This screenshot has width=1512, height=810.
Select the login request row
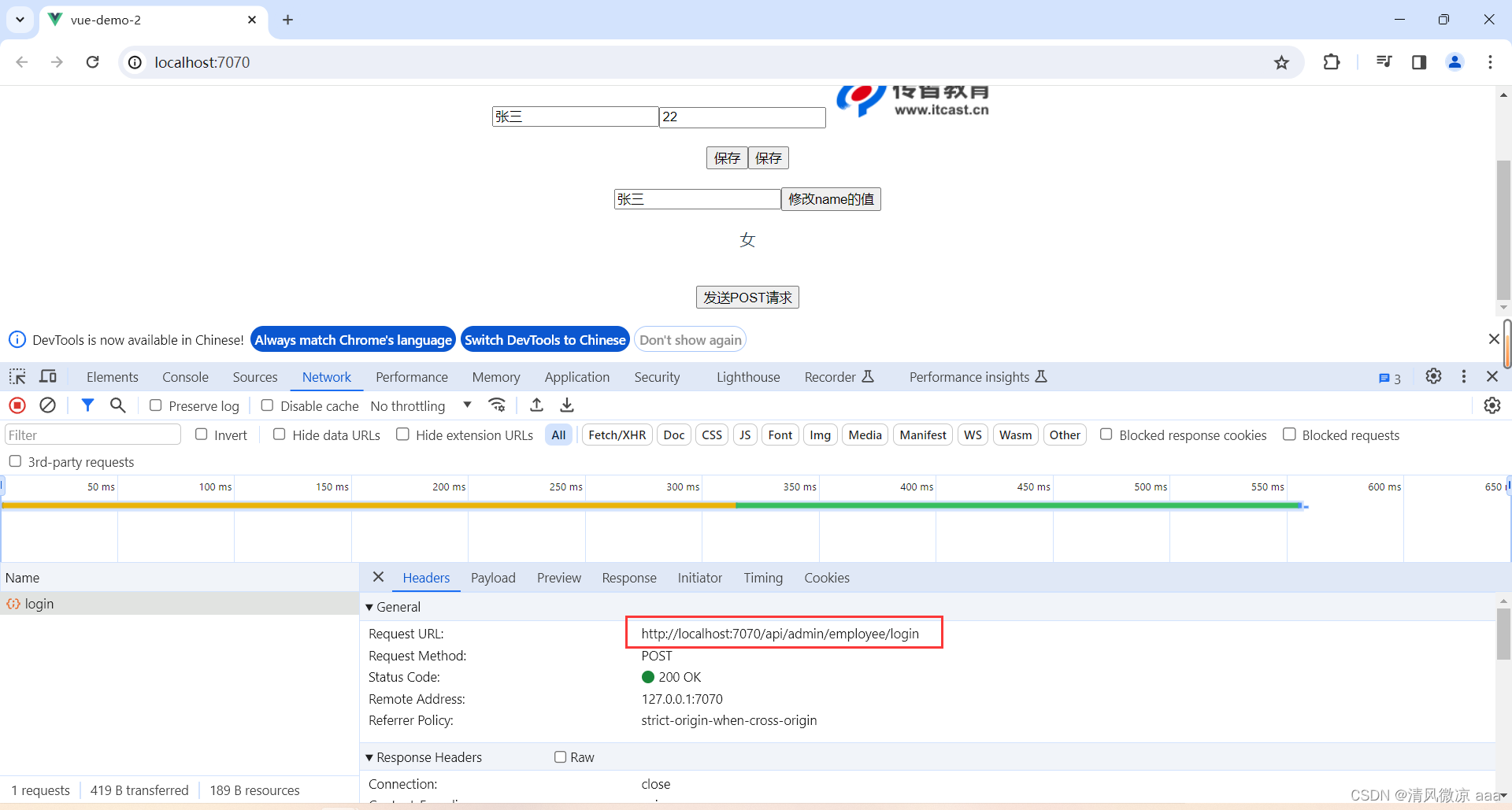[180, 604]
